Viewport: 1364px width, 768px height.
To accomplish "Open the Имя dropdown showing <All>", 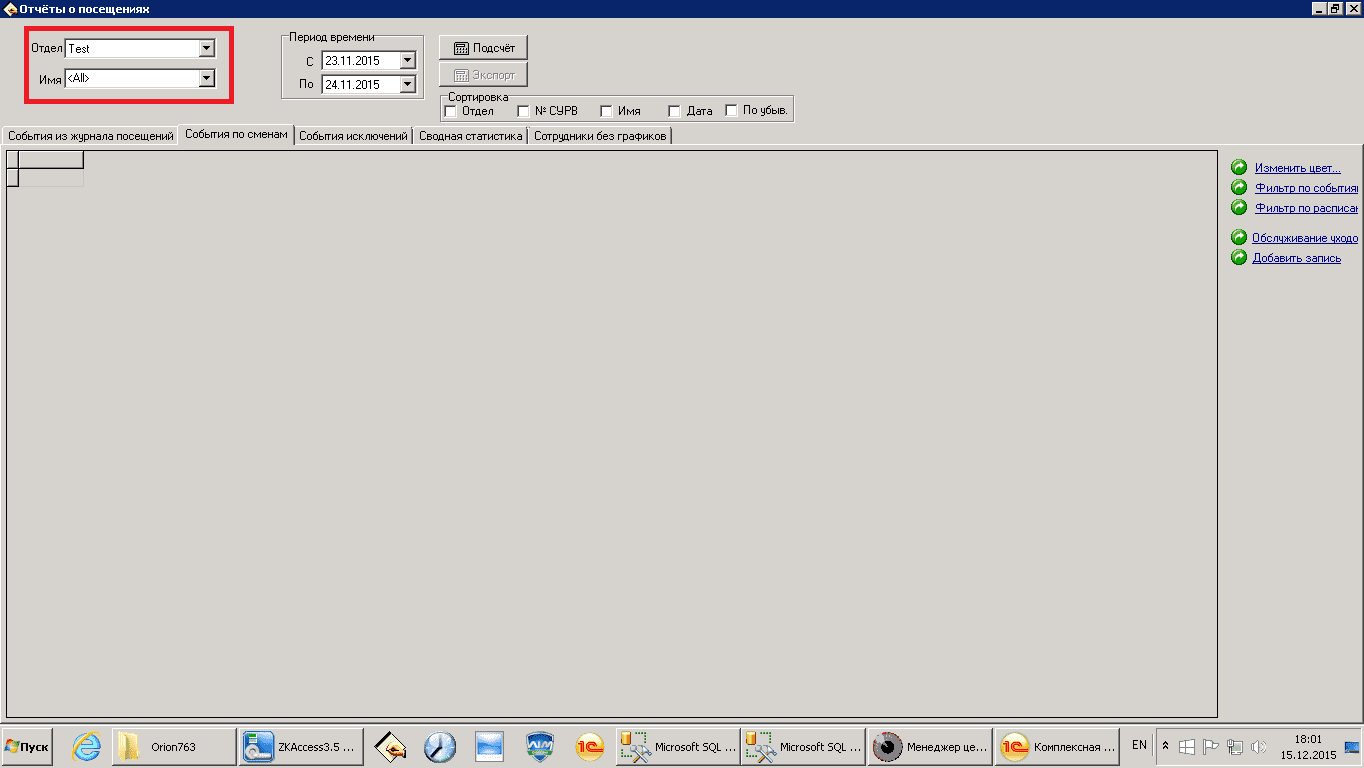I will [x=206, y=78].
